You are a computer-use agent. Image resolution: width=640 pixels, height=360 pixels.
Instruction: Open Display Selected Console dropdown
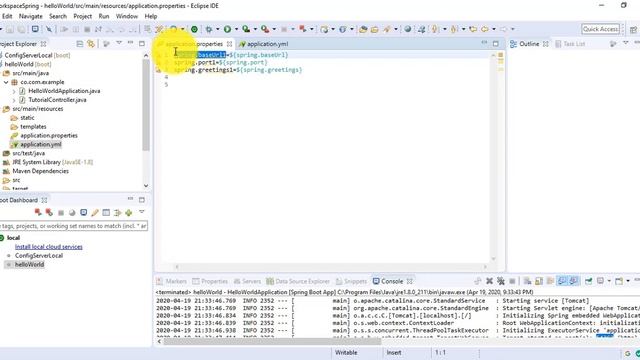click(609, 281)
